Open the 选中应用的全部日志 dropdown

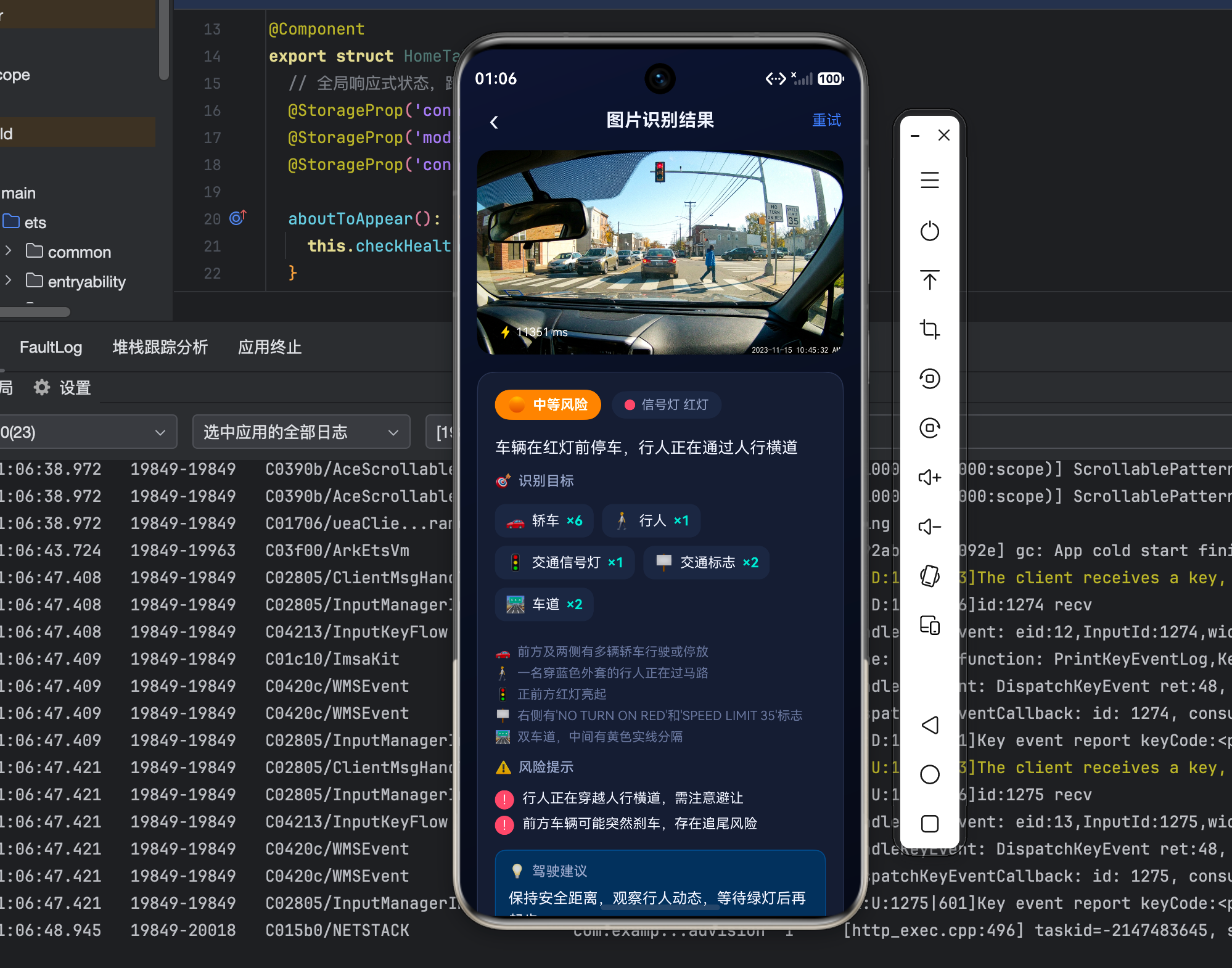(301, 432)
